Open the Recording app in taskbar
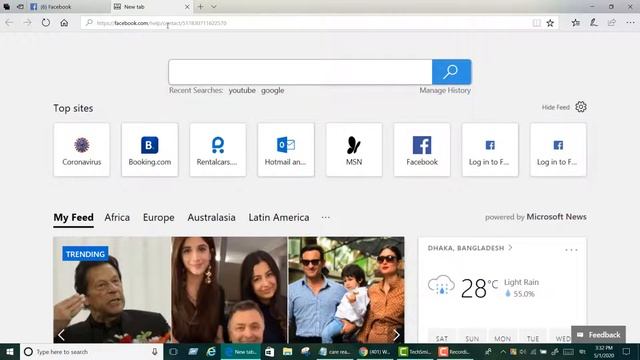The height and width of the screenshot is (360, 640). pos(455,352)
